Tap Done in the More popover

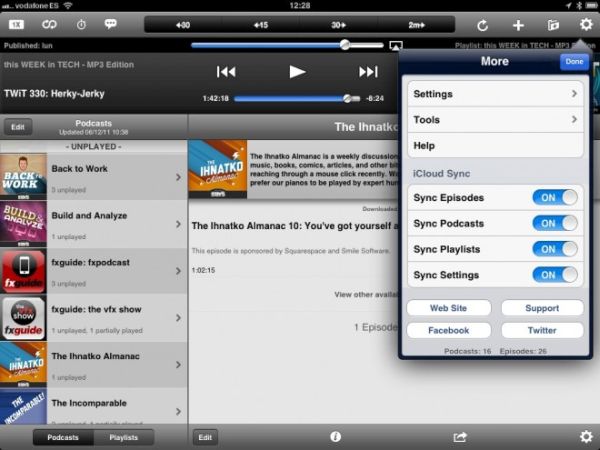click(x=574, y=62)
